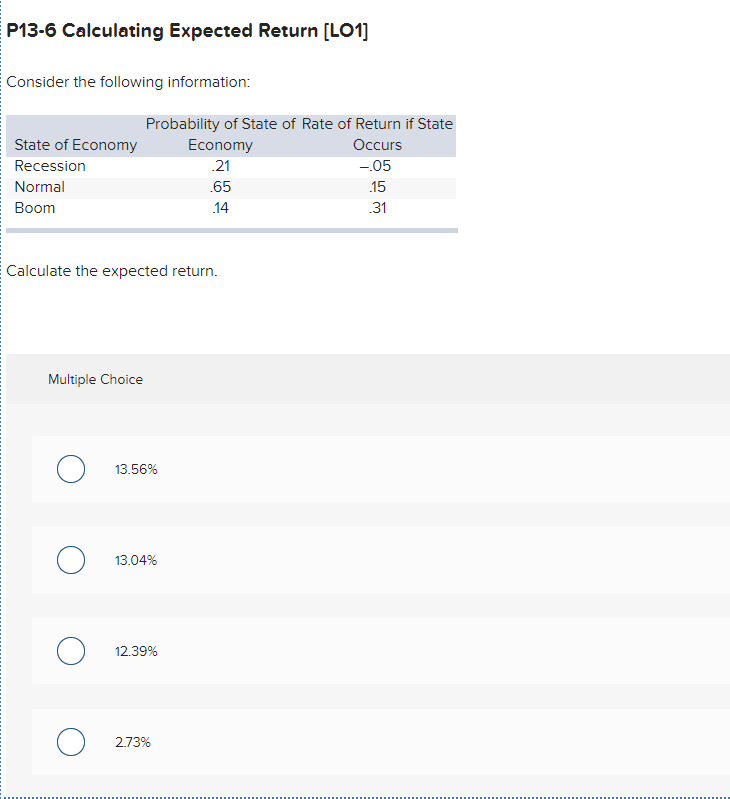Click the .15 rate of return cell

tap(377, 187)
